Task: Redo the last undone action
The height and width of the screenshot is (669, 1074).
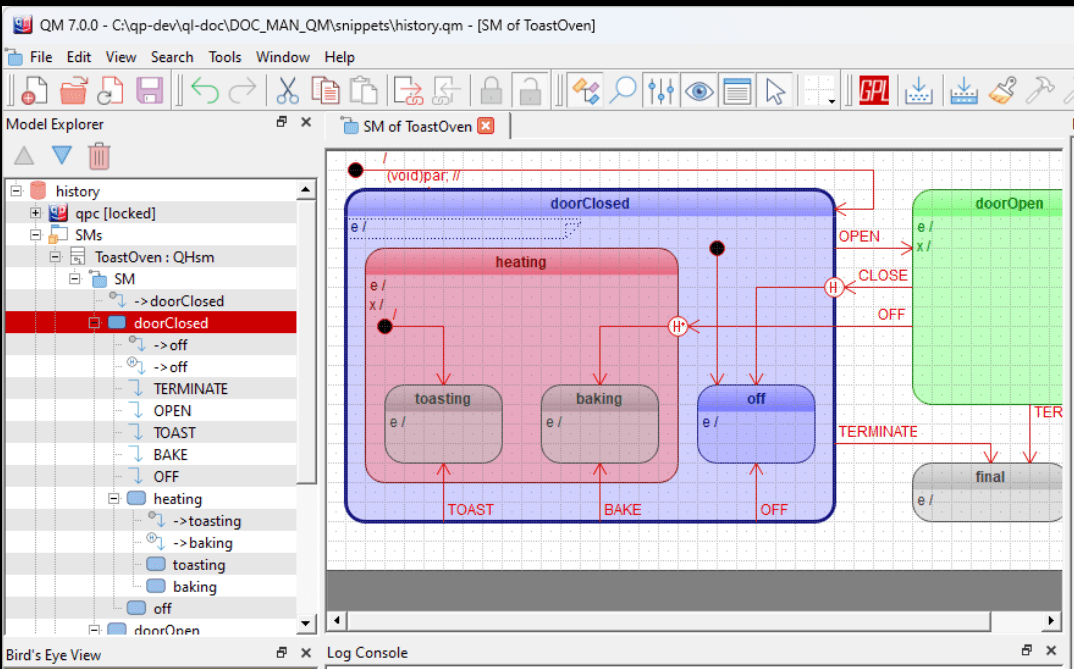Action: pos(242,90)
